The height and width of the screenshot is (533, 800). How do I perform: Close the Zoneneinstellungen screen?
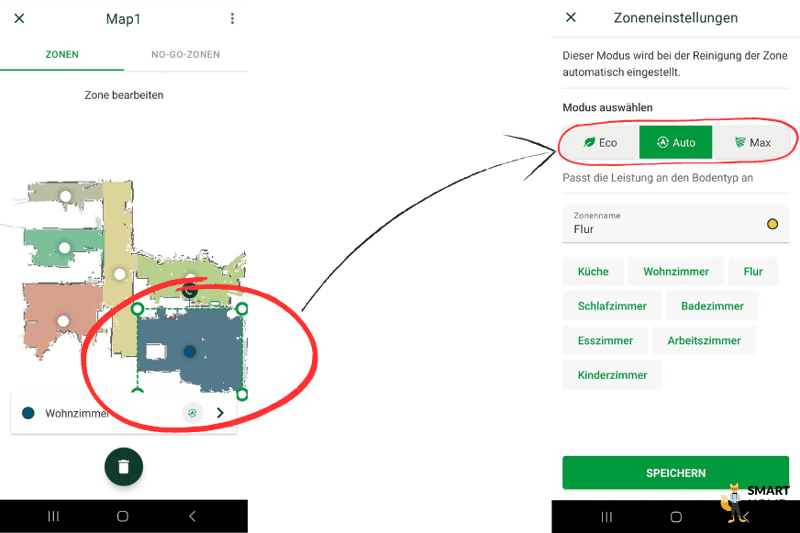pyautogui.click(x=571, y=17)
